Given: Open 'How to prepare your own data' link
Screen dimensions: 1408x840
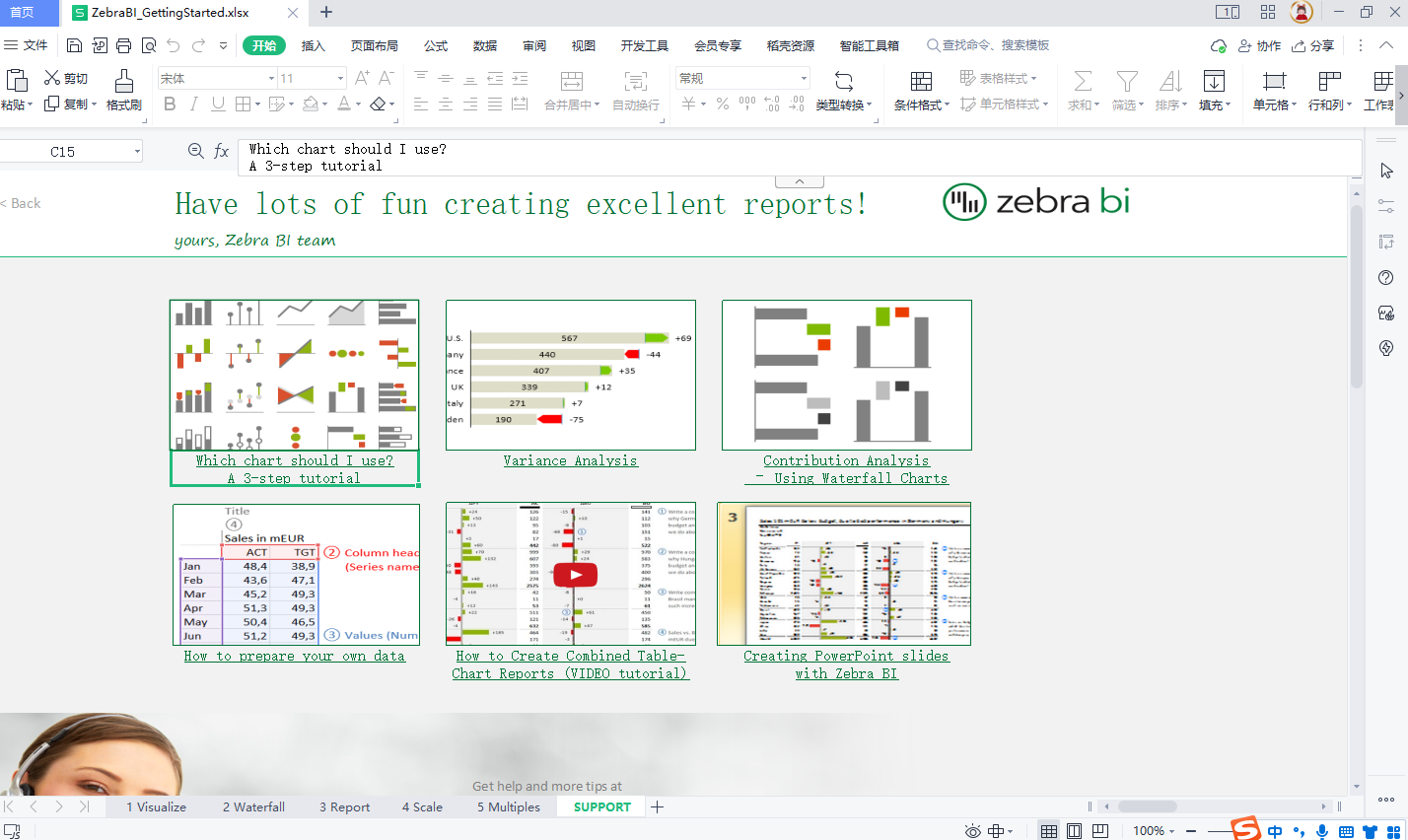Looking at the screenshot, I should [295, 656].
